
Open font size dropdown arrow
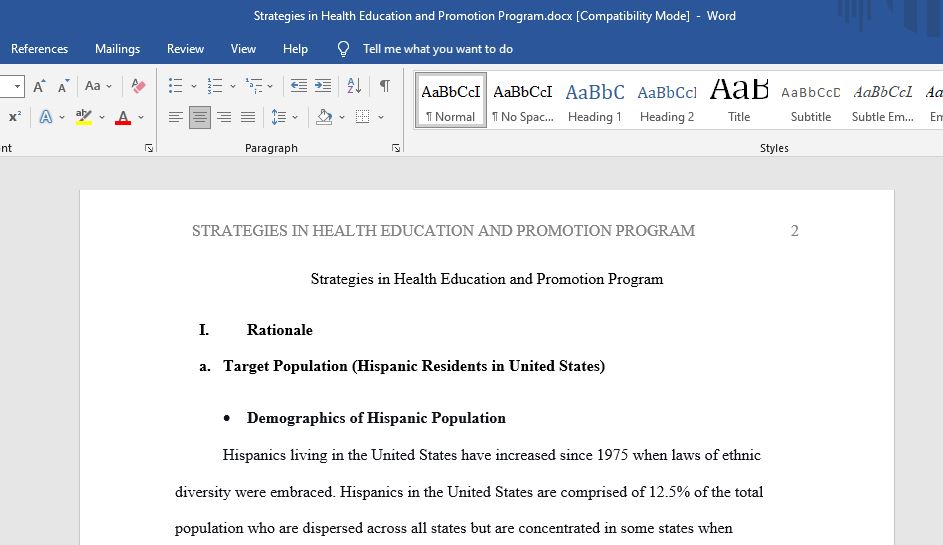click(x=17, y=86)
